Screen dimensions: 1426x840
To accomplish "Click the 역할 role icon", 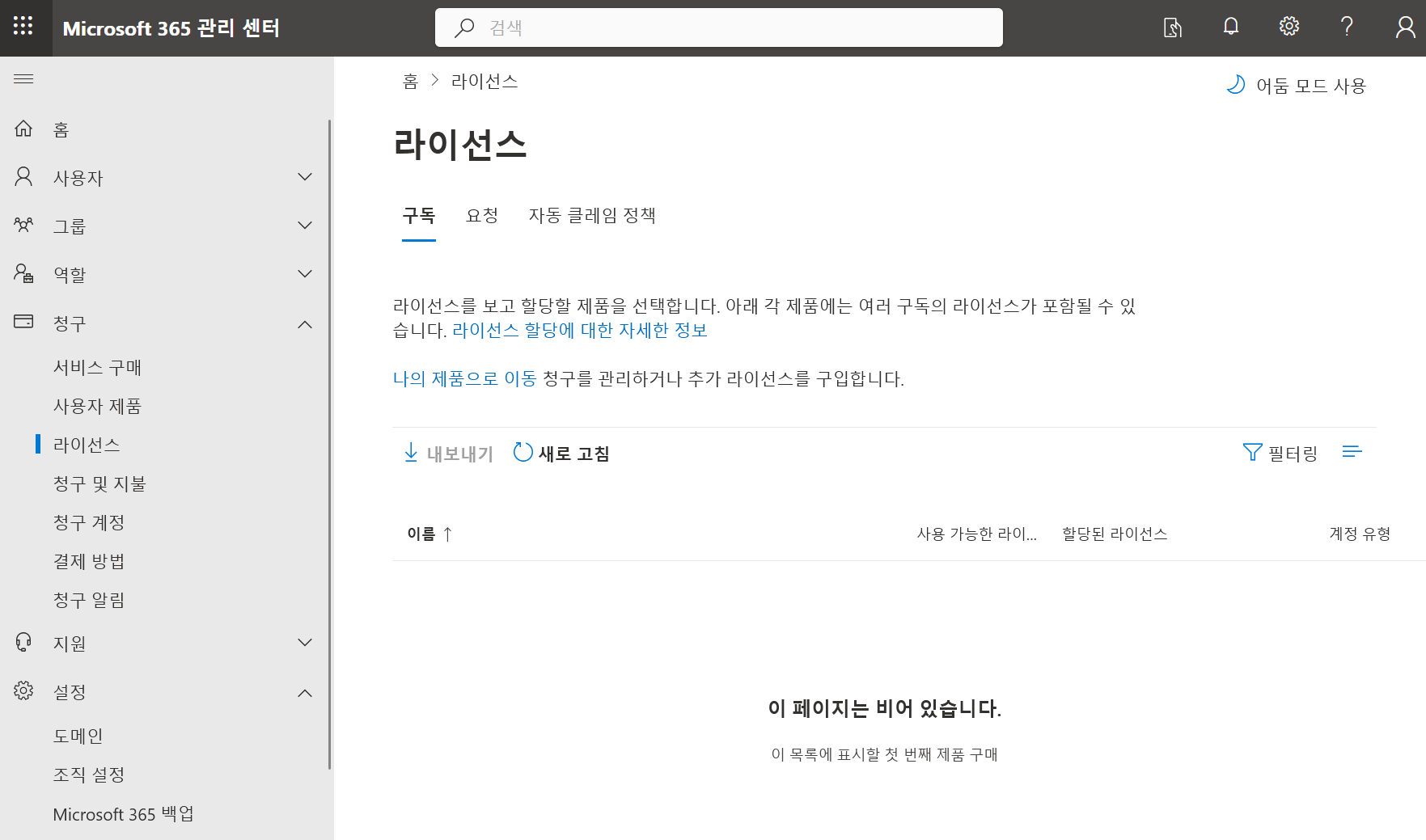I will (x=23, y=273).
